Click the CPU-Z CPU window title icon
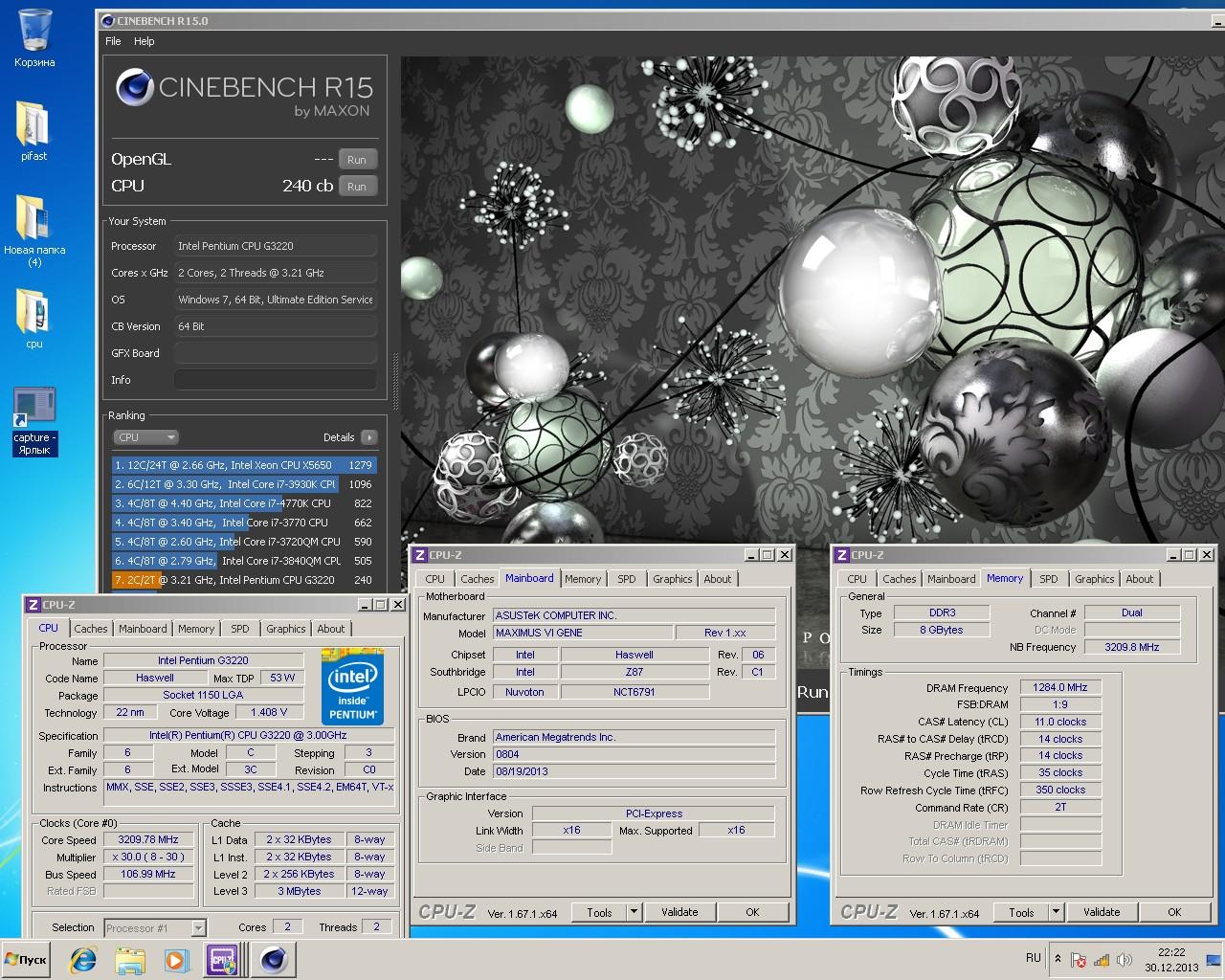The width and height of the screenshot is (1225, 980). (x=33, y=605)
